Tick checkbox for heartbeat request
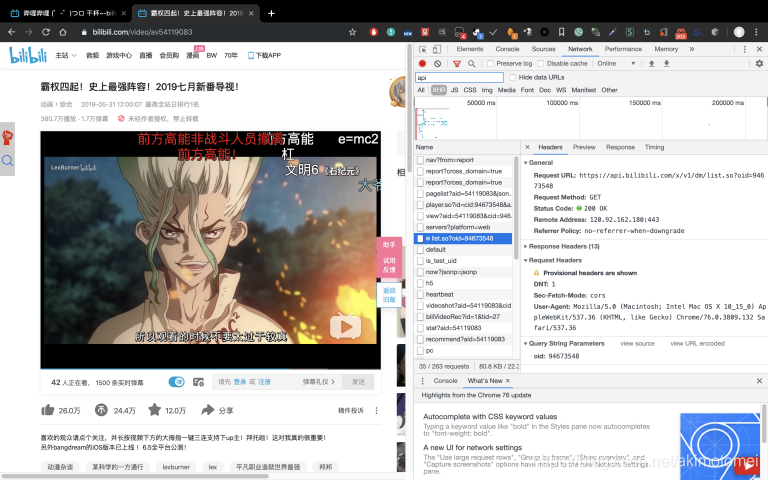Viewport: 768px width, 480px height. pyautogui.click(x=420, y=294)
